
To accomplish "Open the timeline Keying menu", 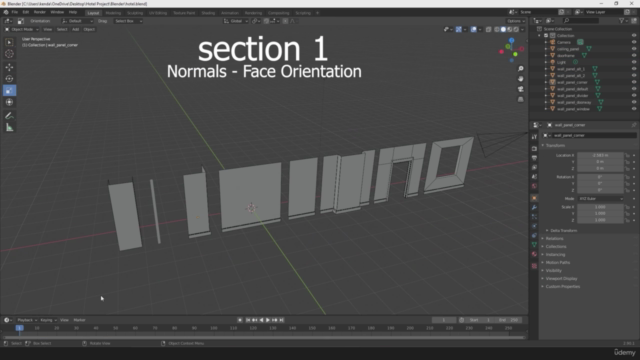I will pos(48,320).
